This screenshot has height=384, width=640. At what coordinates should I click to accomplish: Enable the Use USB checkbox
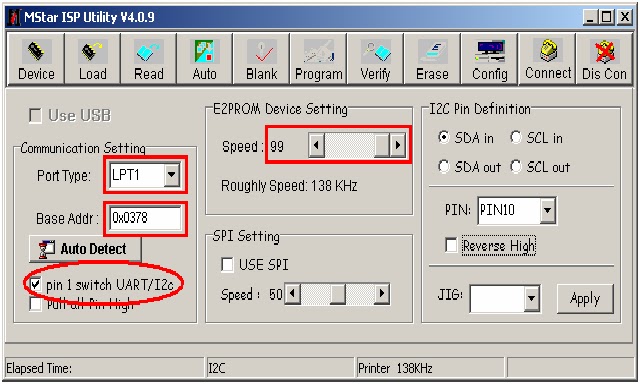click(x=36, y=115)
